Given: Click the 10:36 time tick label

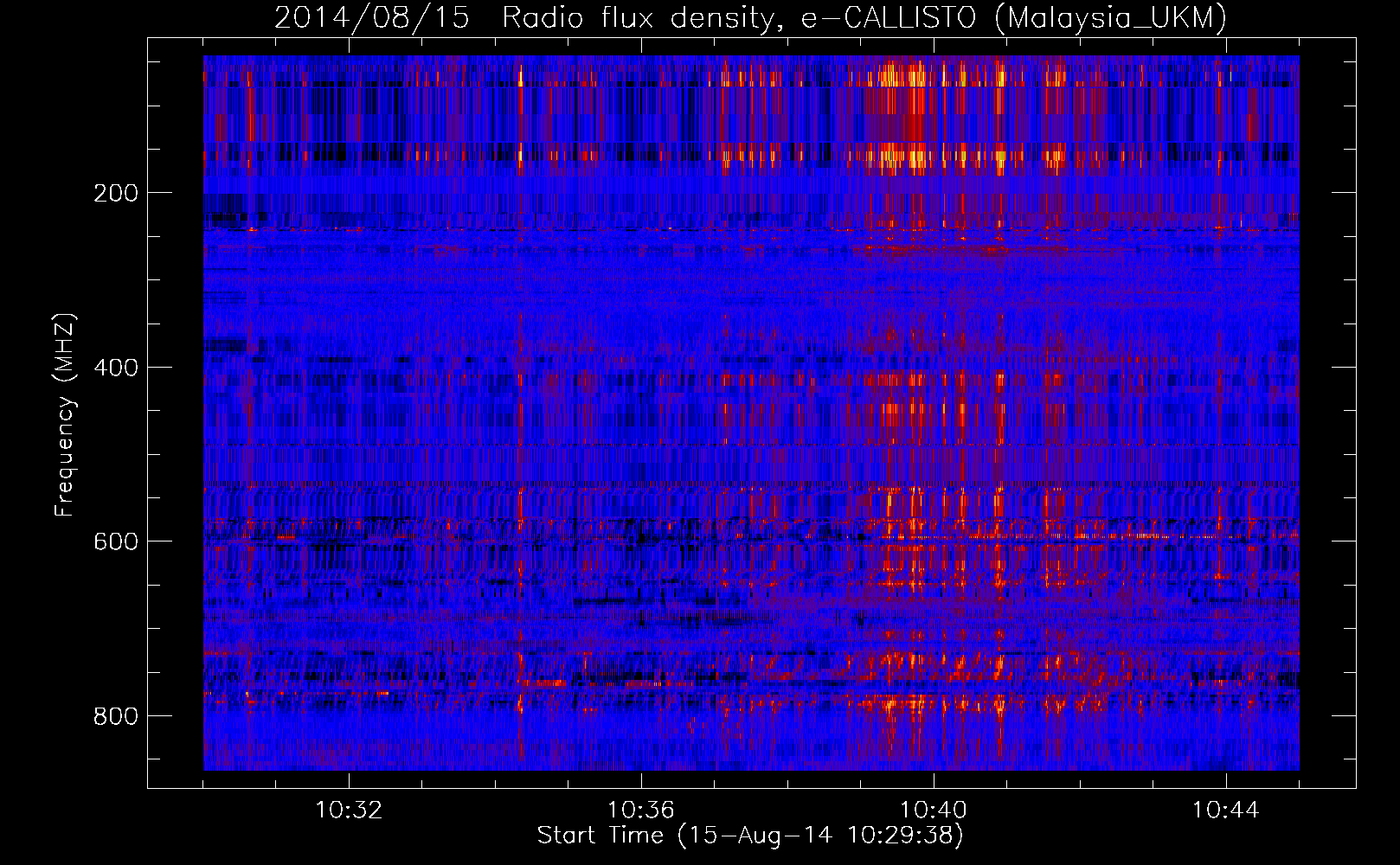Looking at the screenshot, I should click(641, 811).
